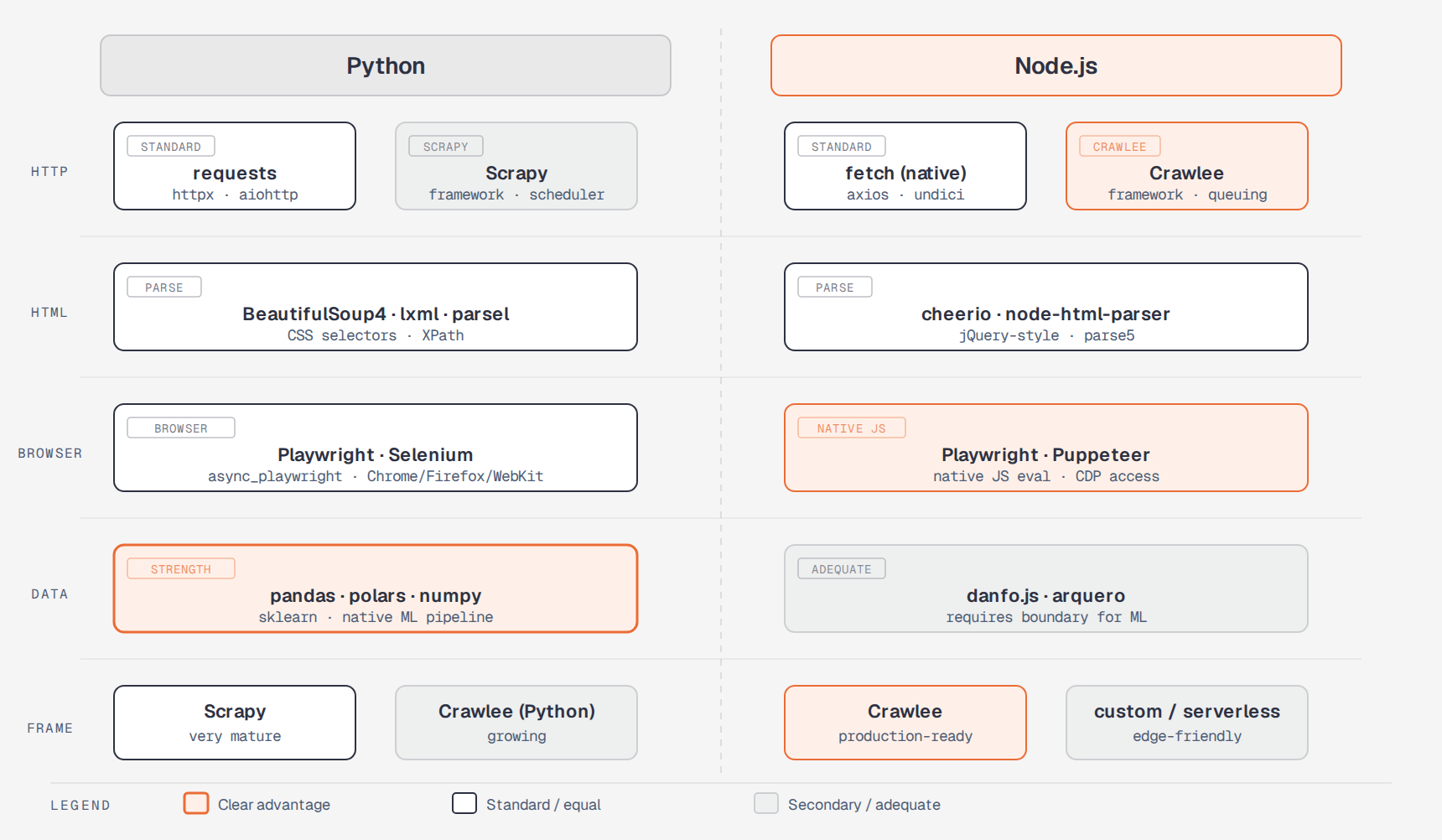Click the DATA row label
This screenshot has width=1442, height=840.
coord(49,594)
